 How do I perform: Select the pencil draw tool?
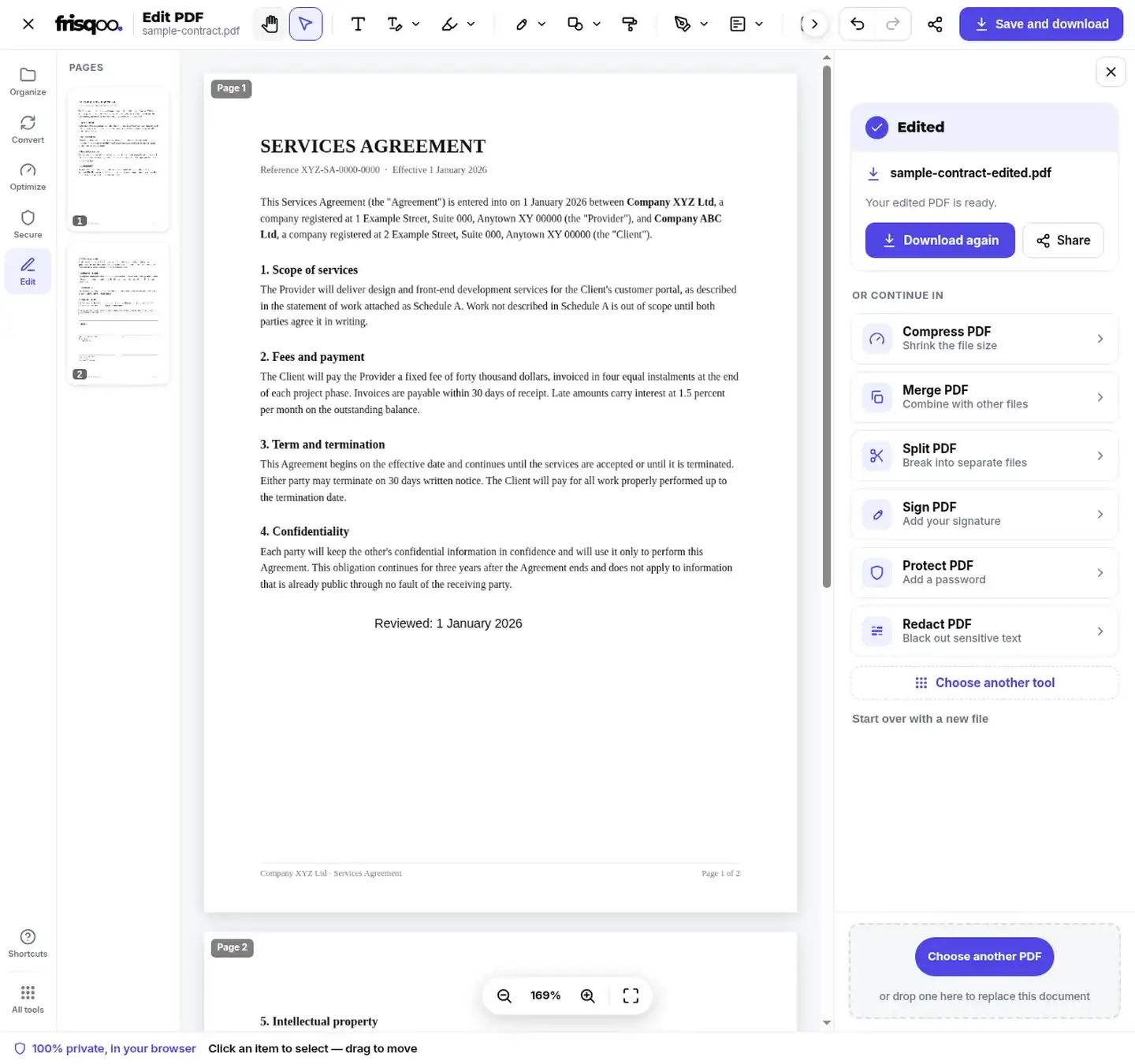tap(522, 24)
